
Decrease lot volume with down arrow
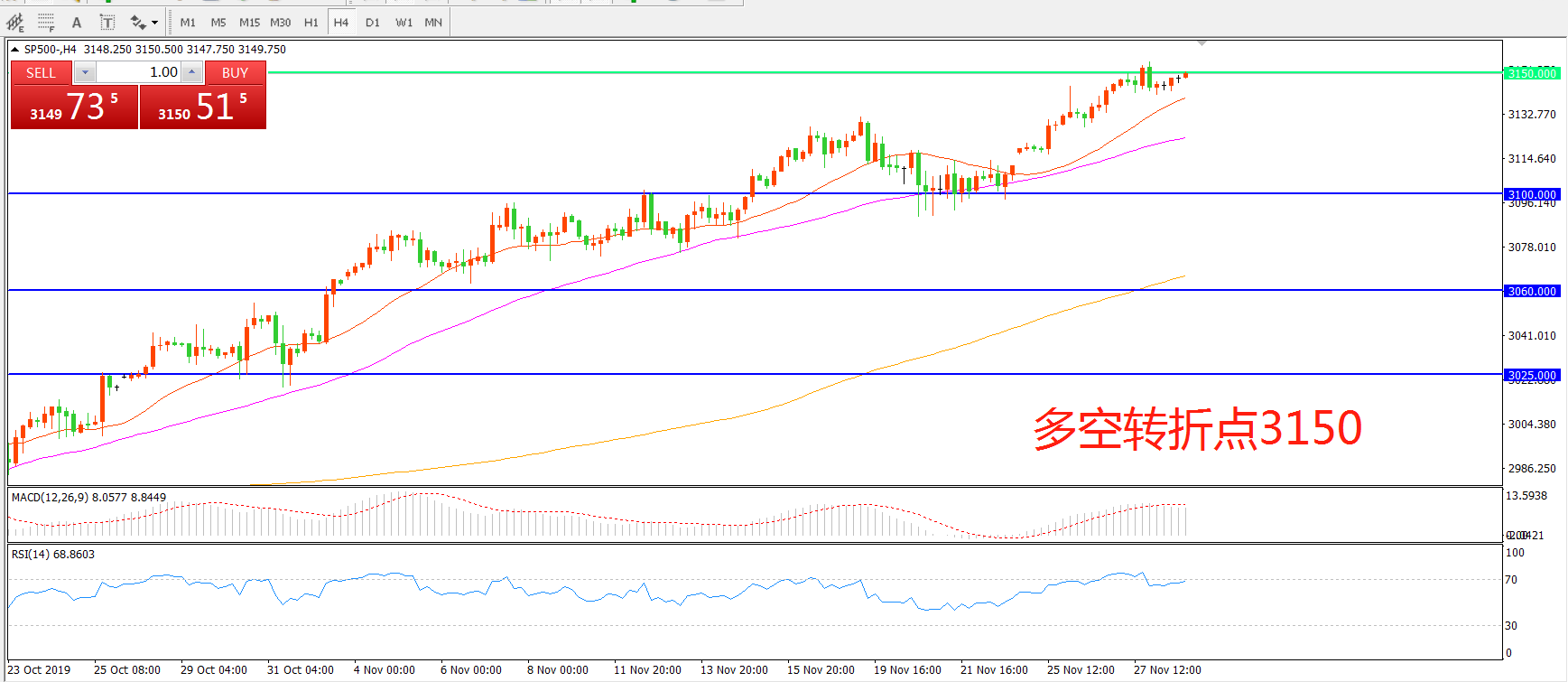click(85, 72)
